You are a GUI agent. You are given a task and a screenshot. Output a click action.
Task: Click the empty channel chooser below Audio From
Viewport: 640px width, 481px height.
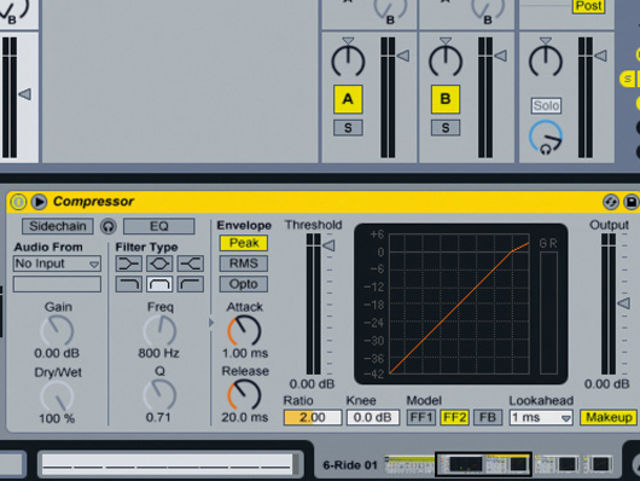(57, 284)
